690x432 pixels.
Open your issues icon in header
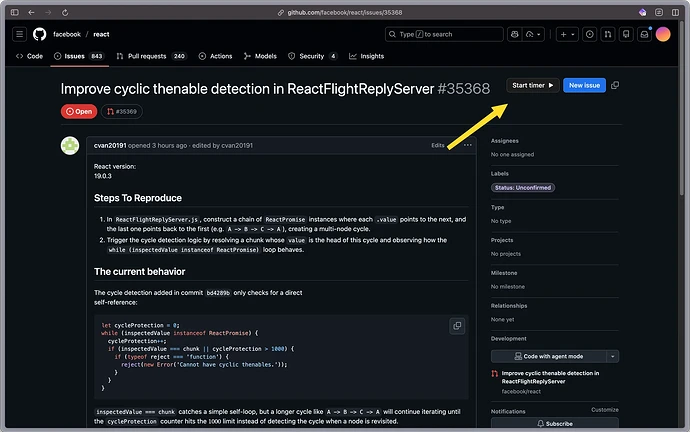(590, 34)
